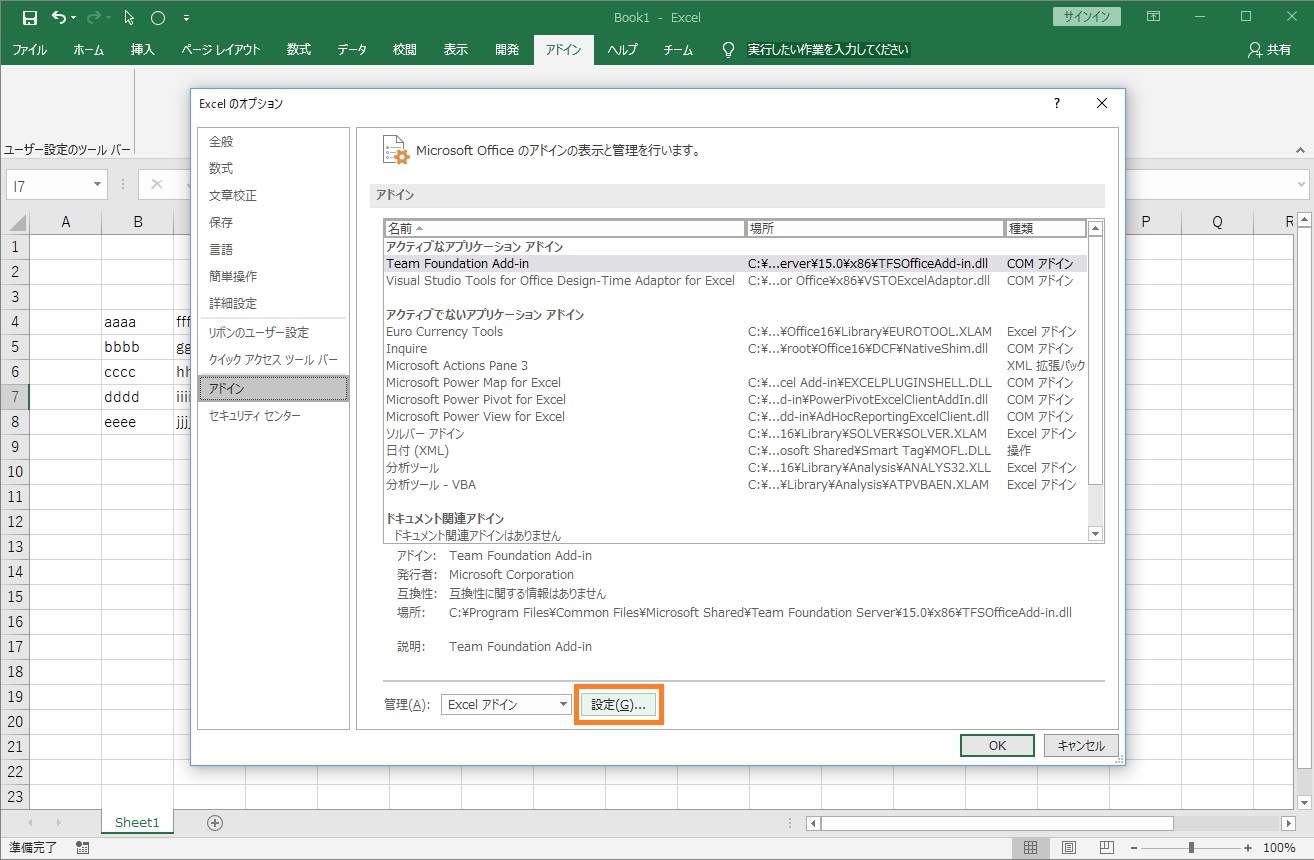Click the circle shape icon in the quick access toolbar
The width and height of the screenshot is (1314, 860).
pos(158,17)
